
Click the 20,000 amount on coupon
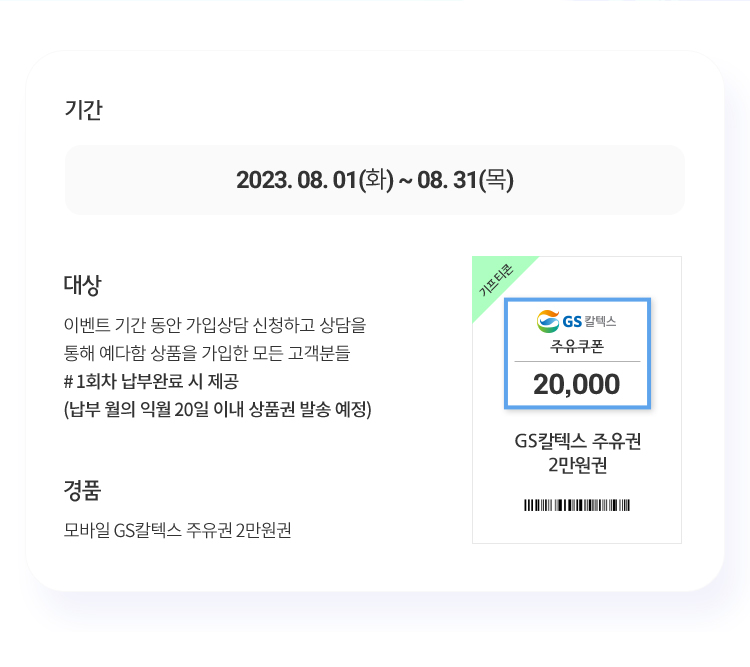pos(577,384)
